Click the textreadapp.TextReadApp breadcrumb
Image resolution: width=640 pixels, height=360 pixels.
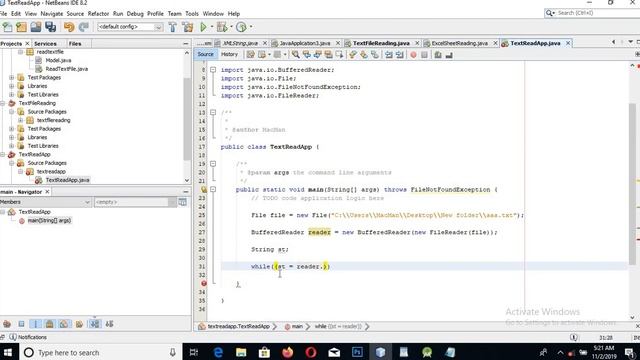pos(238,326)
